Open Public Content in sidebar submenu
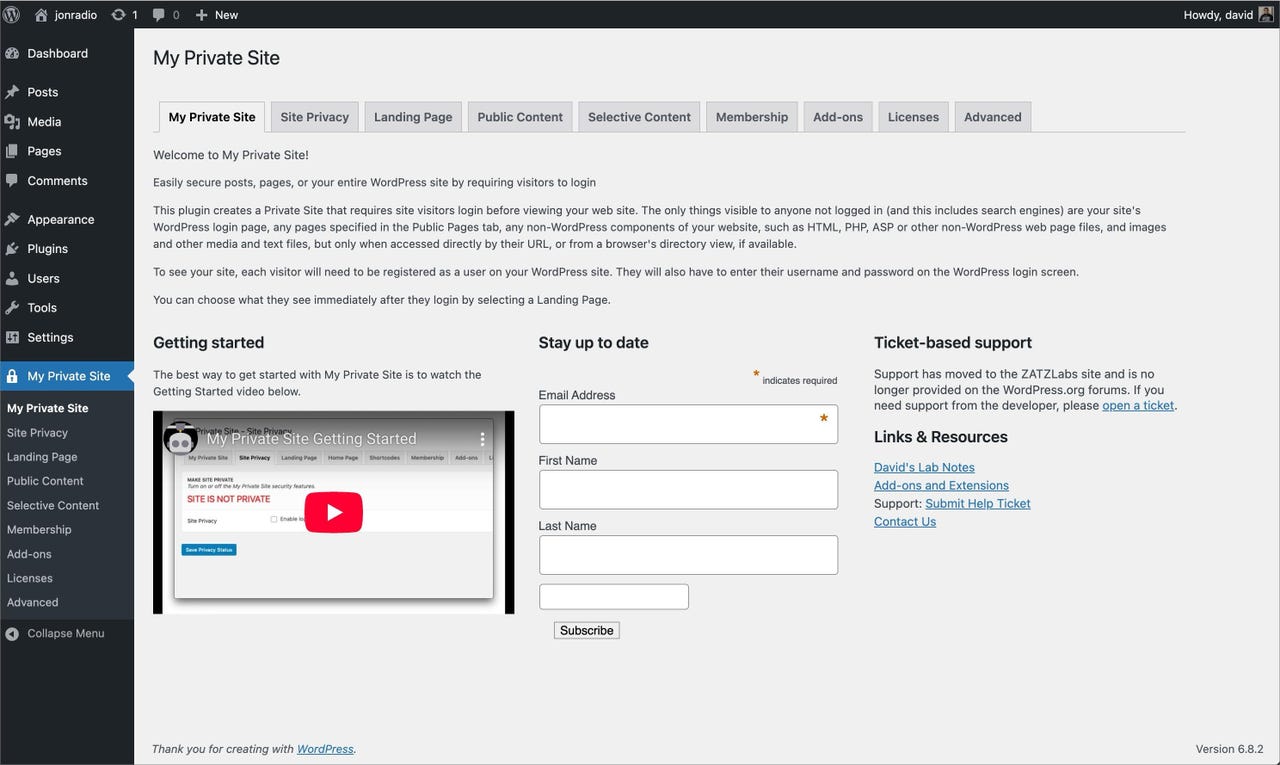The width and height of the screenshot is (1280, 765). [45, 481]
